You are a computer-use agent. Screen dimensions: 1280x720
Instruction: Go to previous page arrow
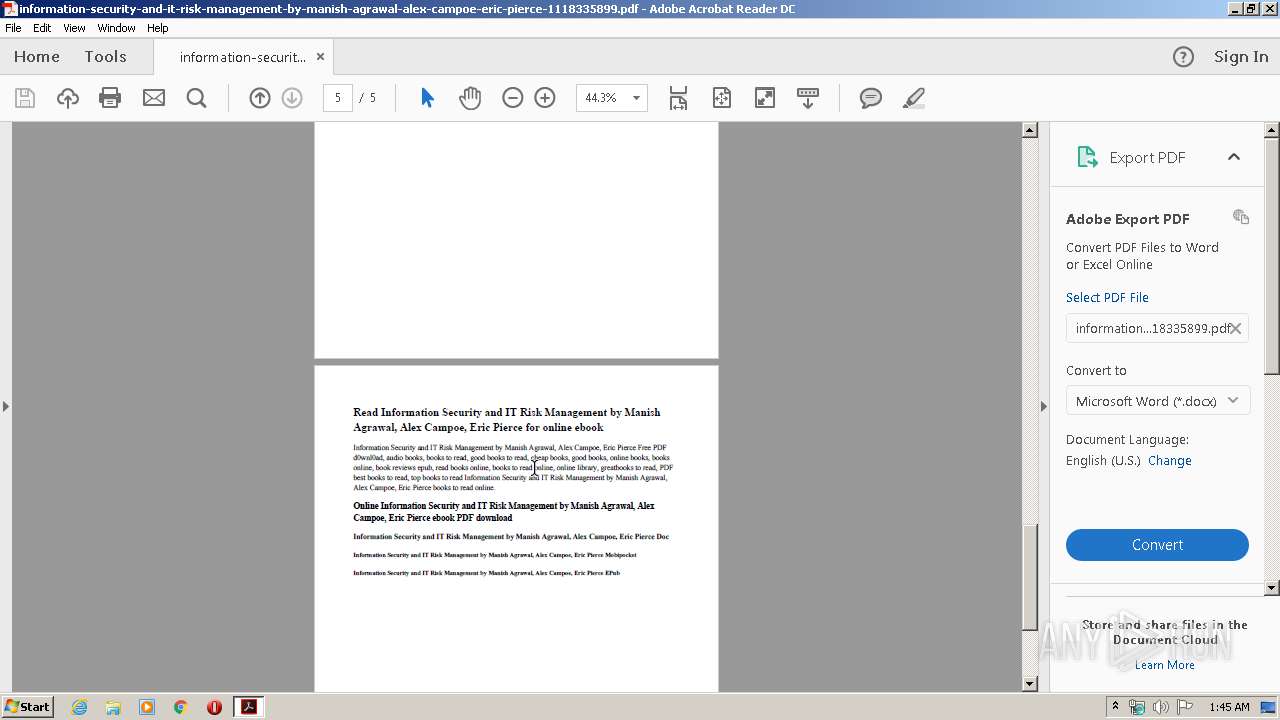point(260,98)
